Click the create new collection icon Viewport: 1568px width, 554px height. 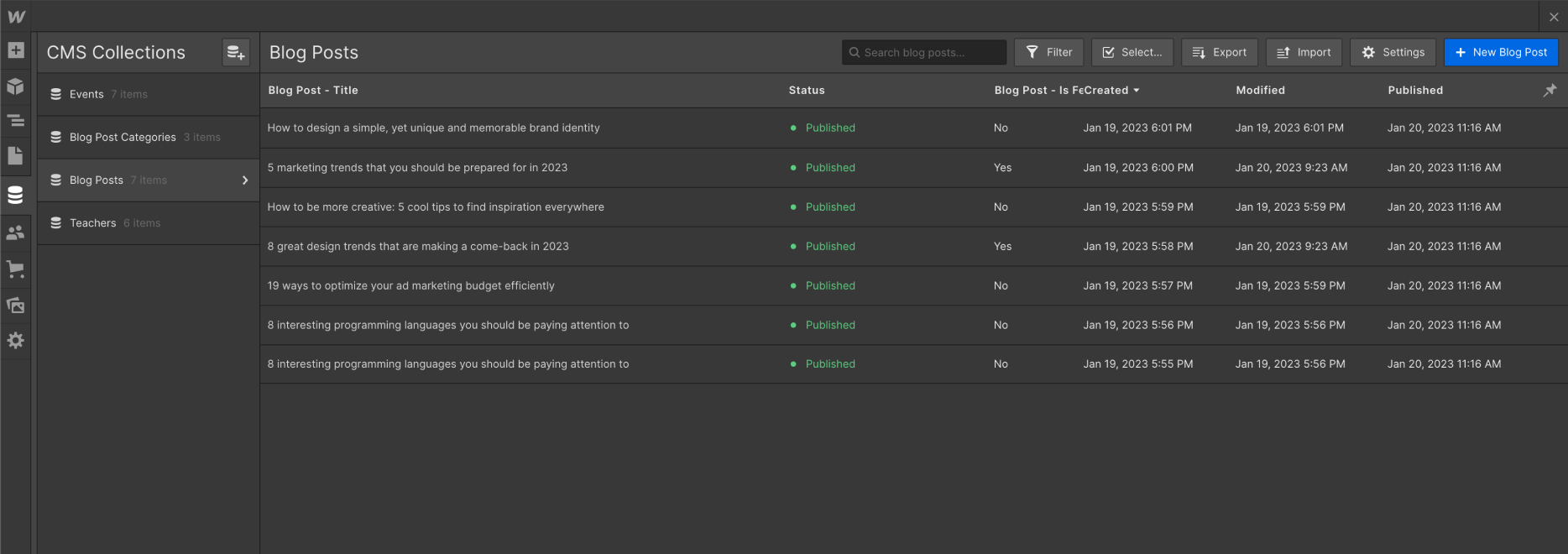[236, 53]
